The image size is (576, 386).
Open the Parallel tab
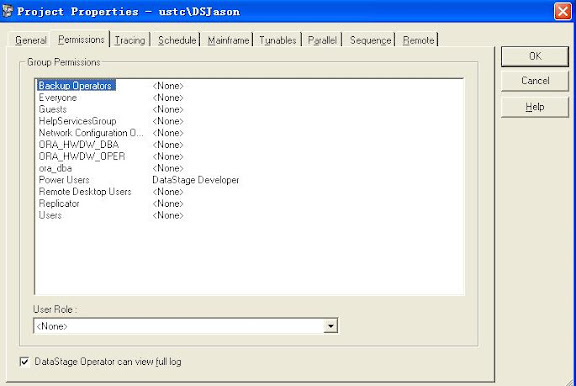(x=322, y=40)
